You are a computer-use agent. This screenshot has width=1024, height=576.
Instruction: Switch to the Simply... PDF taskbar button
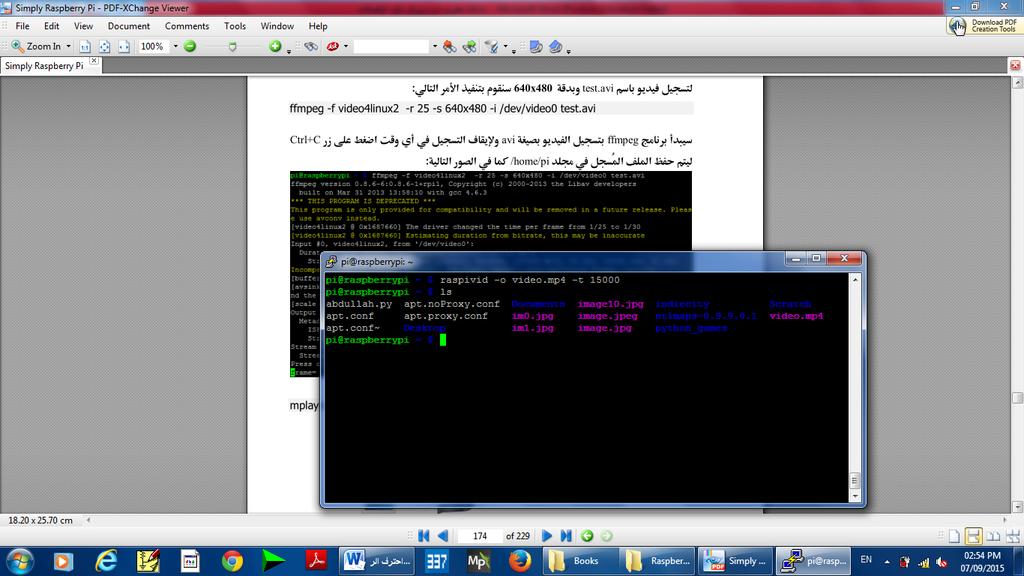[x=735, y=561]
